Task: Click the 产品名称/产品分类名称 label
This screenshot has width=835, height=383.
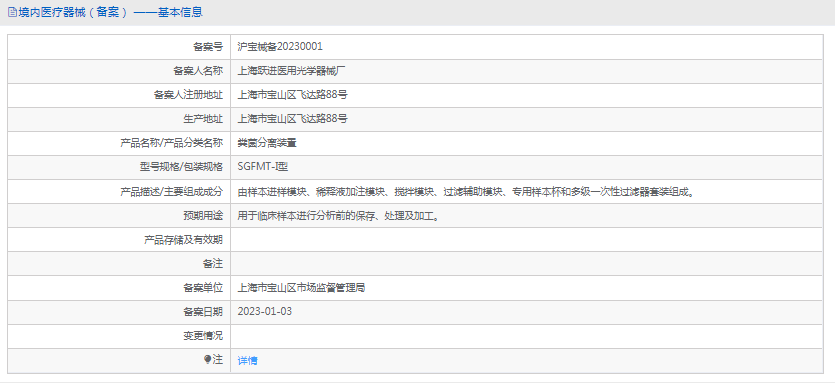Action: [172, 143]
